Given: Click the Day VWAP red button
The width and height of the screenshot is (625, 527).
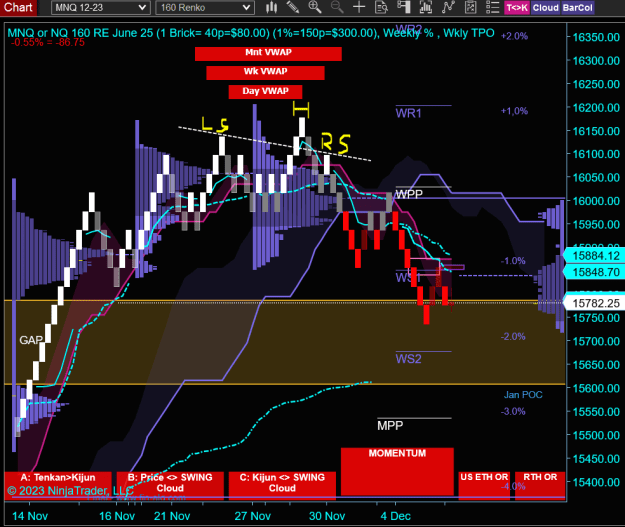Looking at the screenshot, I should [265, 92].
